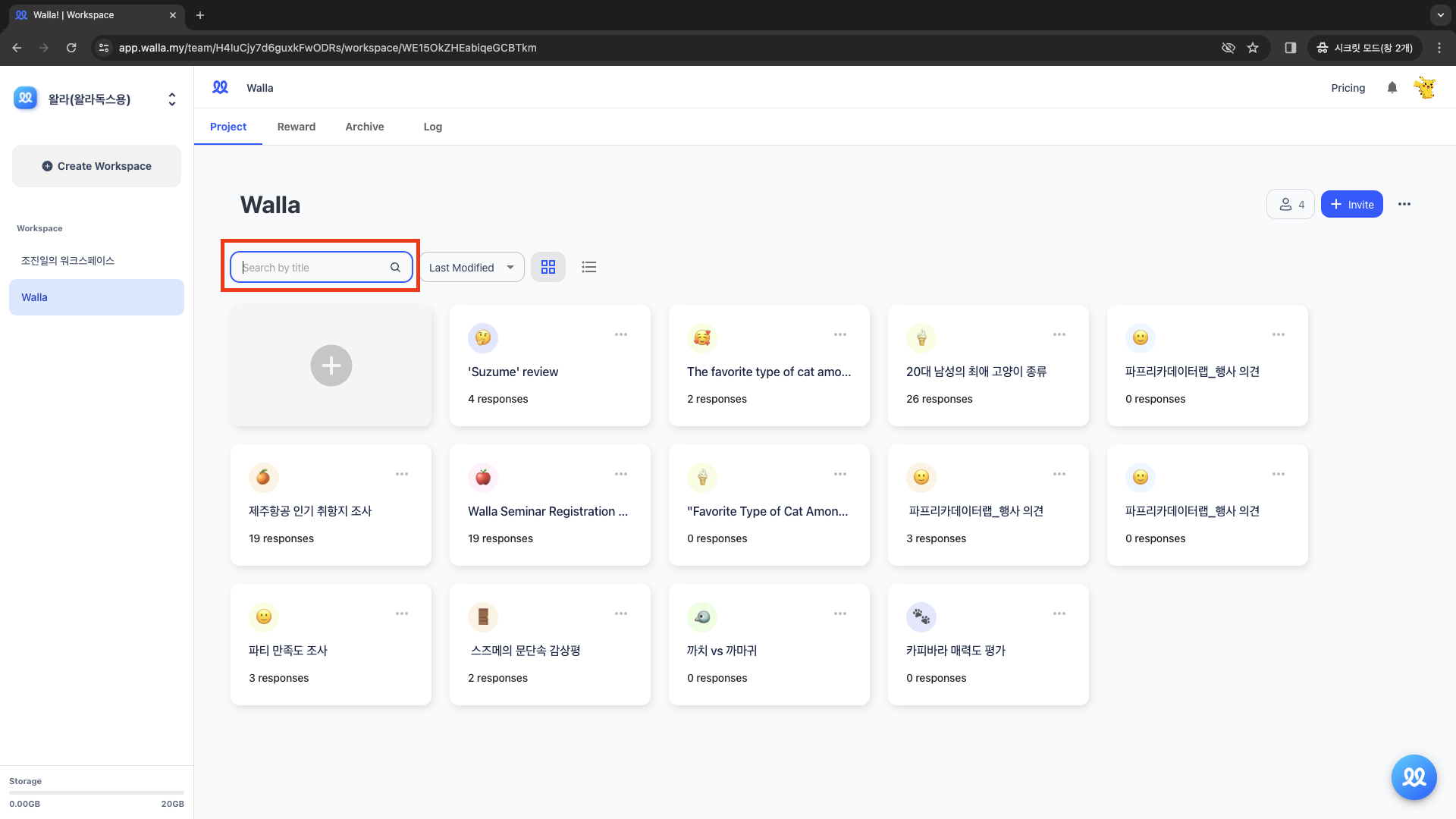Open options for 카피바라 매력도 평가 card
The image size is (1456, 819).
1059,613
